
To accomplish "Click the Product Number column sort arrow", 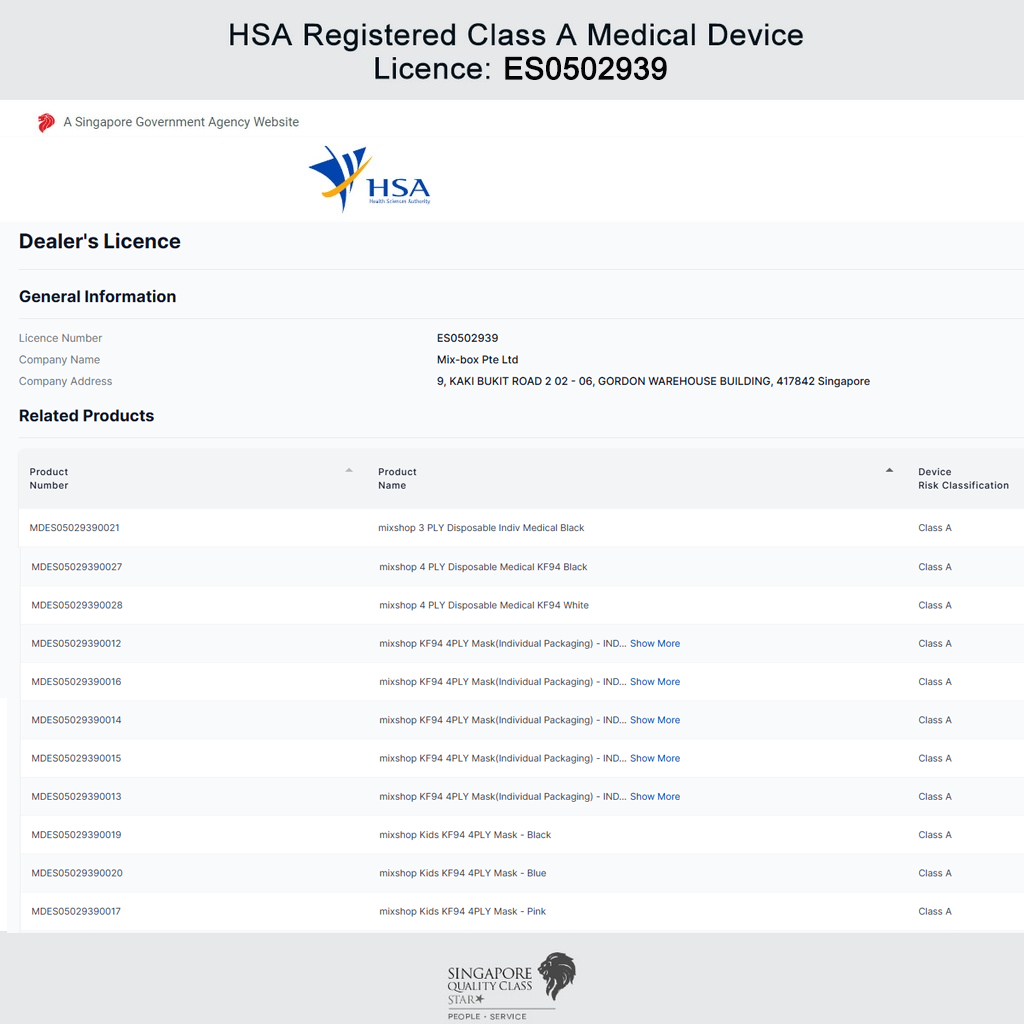I will (x=349, y=470).
